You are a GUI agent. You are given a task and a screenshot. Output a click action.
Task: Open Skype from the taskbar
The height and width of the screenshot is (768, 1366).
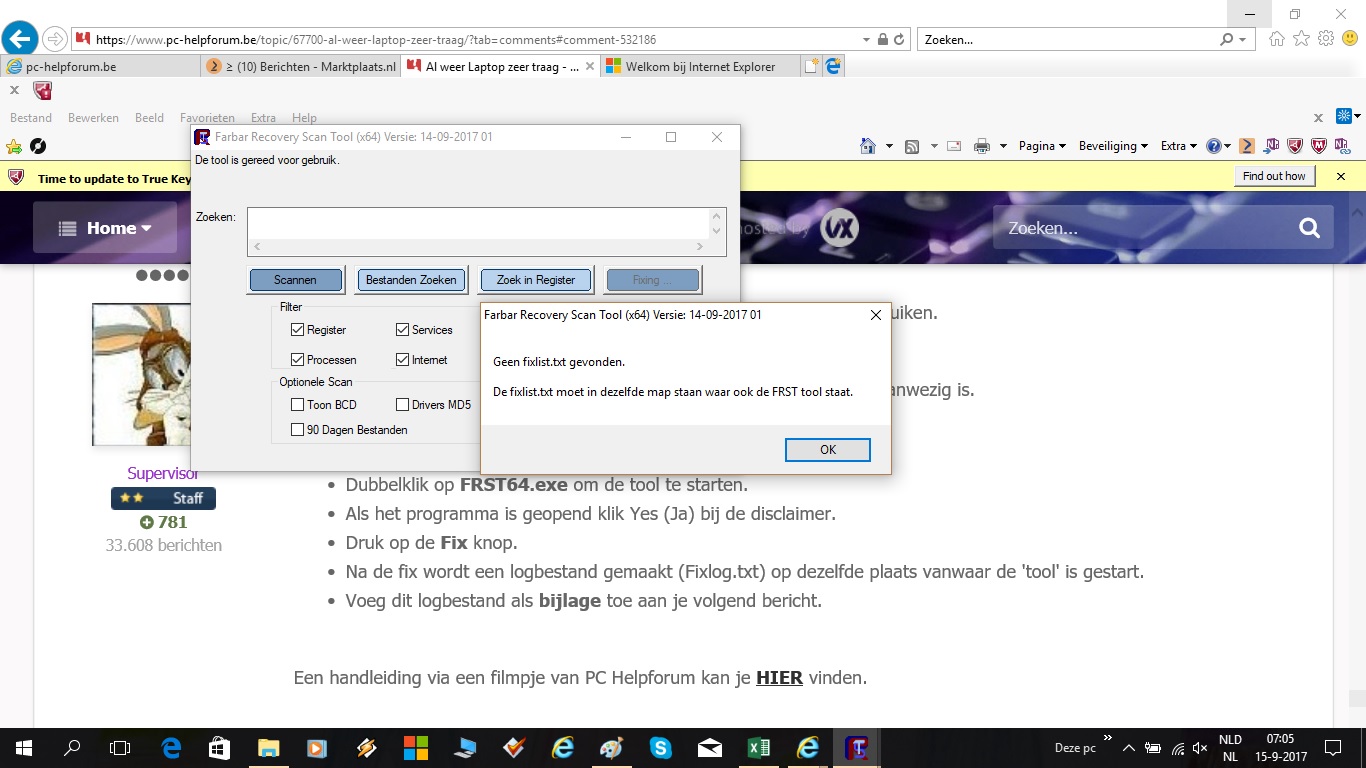(660, 747)
